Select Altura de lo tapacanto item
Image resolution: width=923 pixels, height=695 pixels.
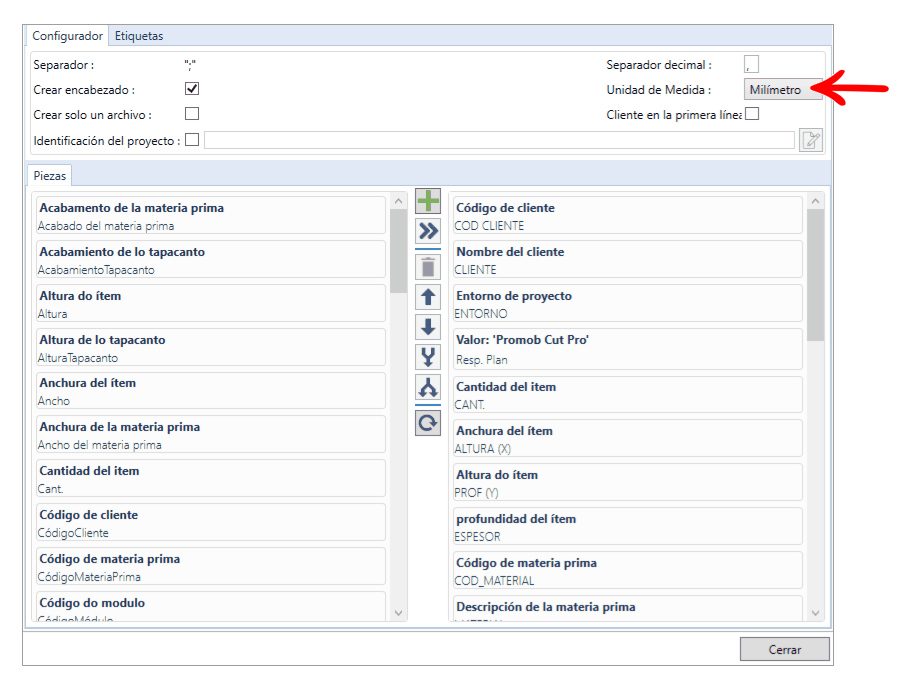(x=211, y=348)
